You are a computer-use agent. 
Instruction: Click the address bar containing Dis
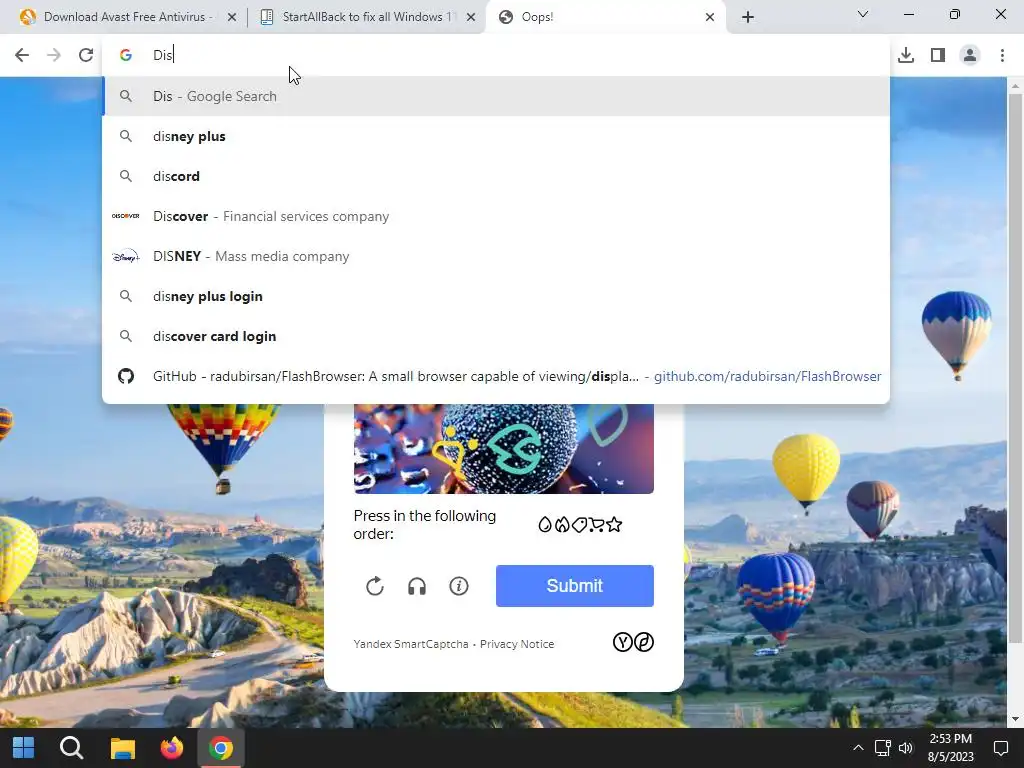click(496, 55)
